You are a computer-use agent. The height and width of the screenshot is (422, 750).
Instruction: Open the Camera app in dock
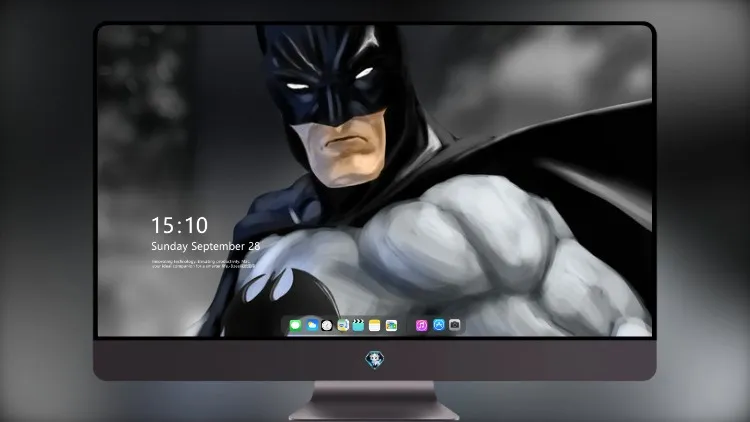pyautogui.click(x=455, y=325)
